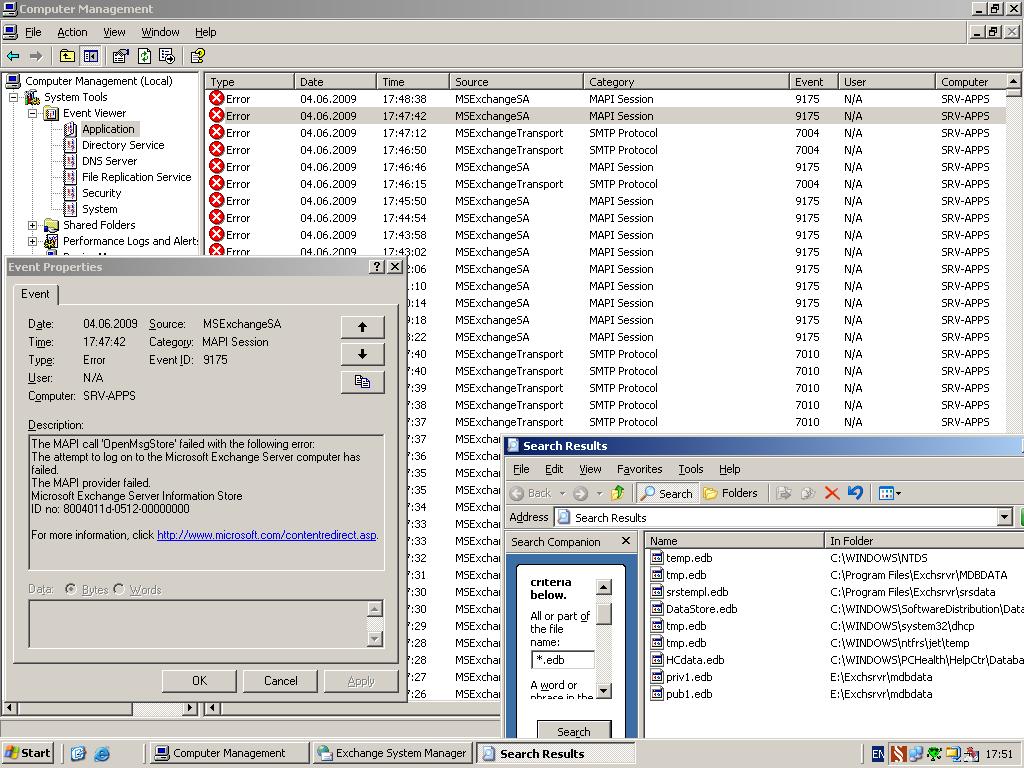Viewport: 1024px width, 768px height.
Task: Select the priv1.edb file icon
Action: point(657,677)
